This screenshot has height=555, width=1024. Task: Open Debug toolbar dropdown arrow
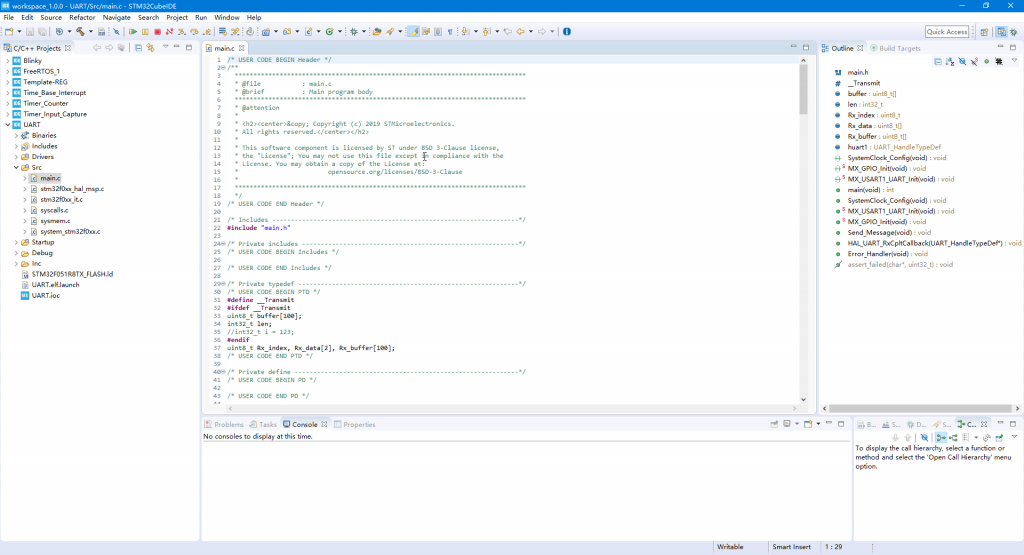[364, 31]
